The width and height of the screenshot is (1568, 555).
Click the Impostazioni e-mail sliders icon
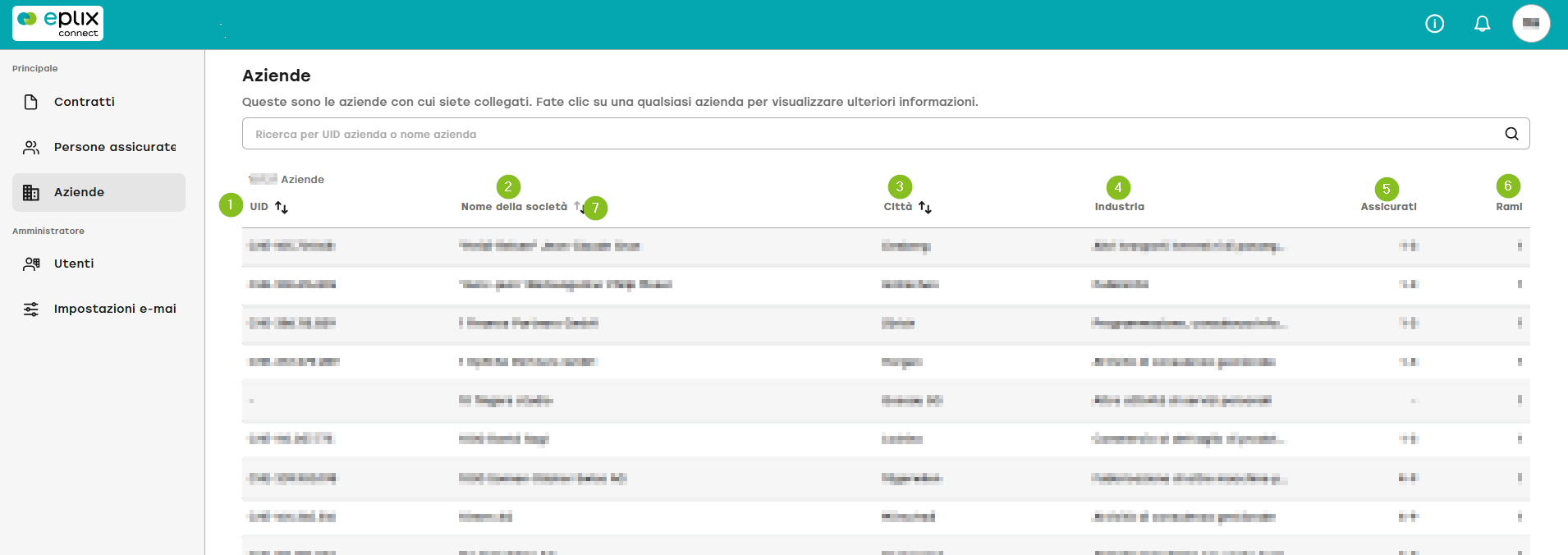(31, 309)
